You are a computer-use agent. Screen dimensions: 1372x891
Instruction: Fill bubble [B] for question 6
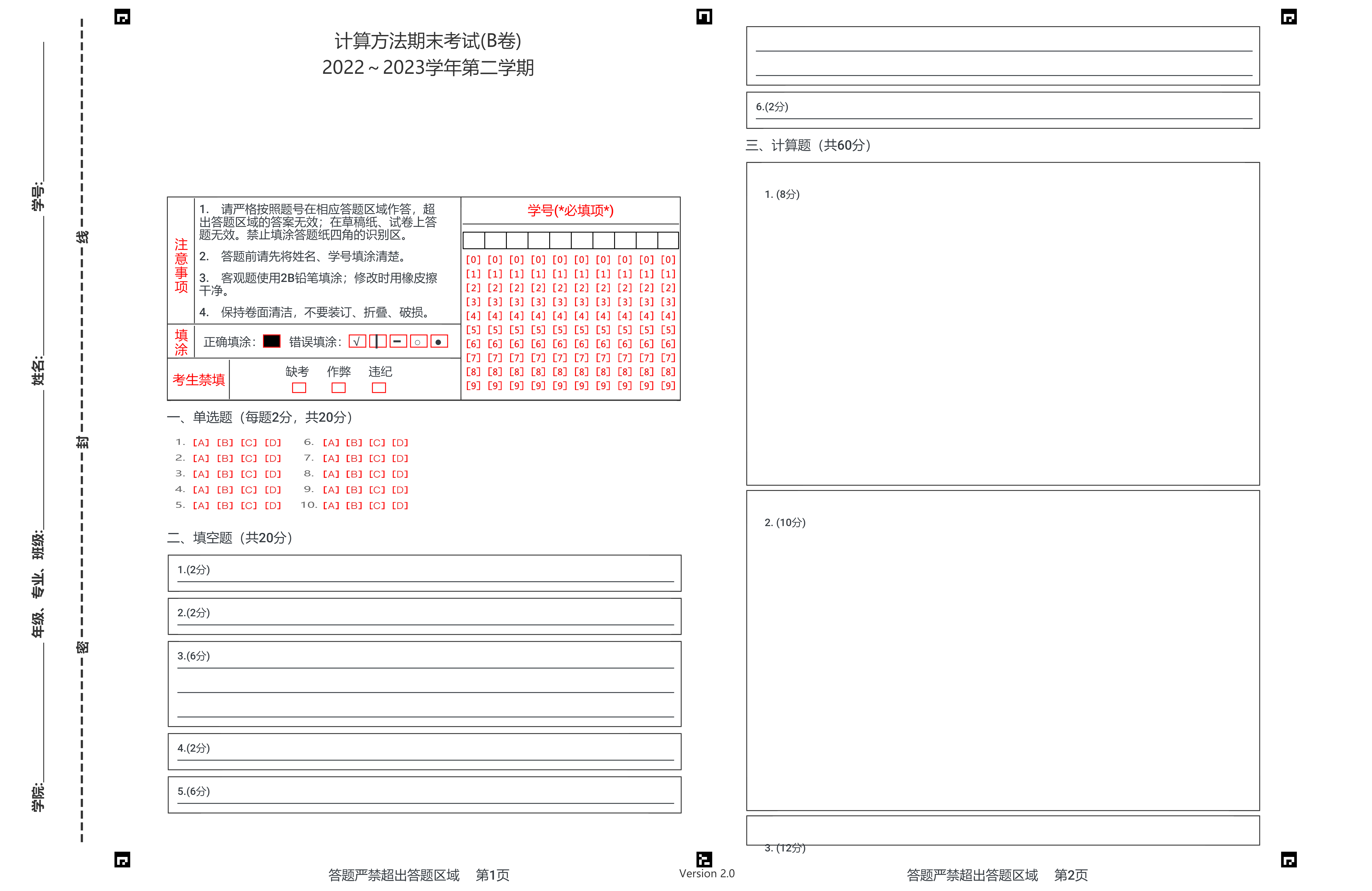pos(354,443)
